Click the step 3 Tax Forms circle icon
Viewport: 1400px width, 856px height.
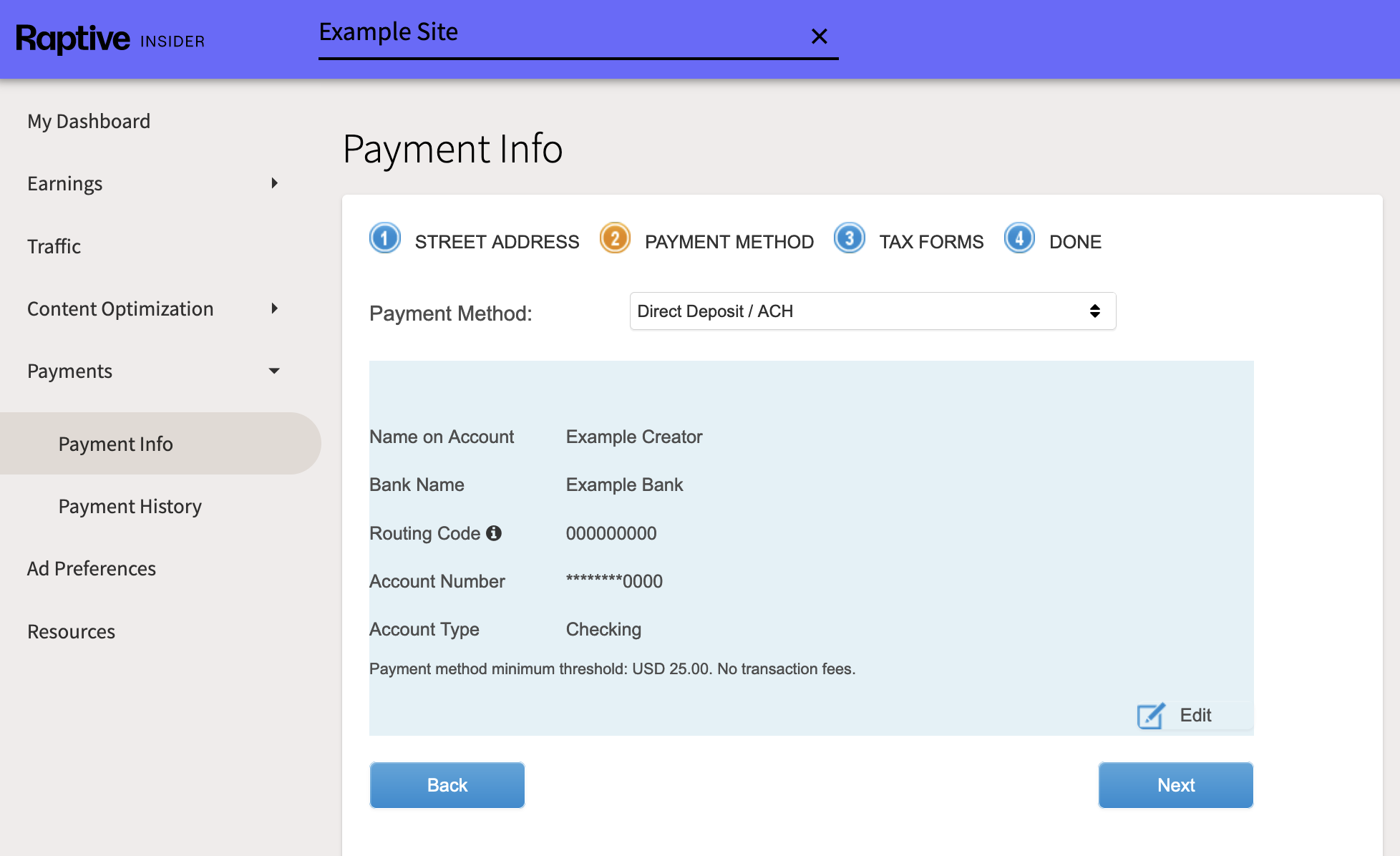click(849, 238)
